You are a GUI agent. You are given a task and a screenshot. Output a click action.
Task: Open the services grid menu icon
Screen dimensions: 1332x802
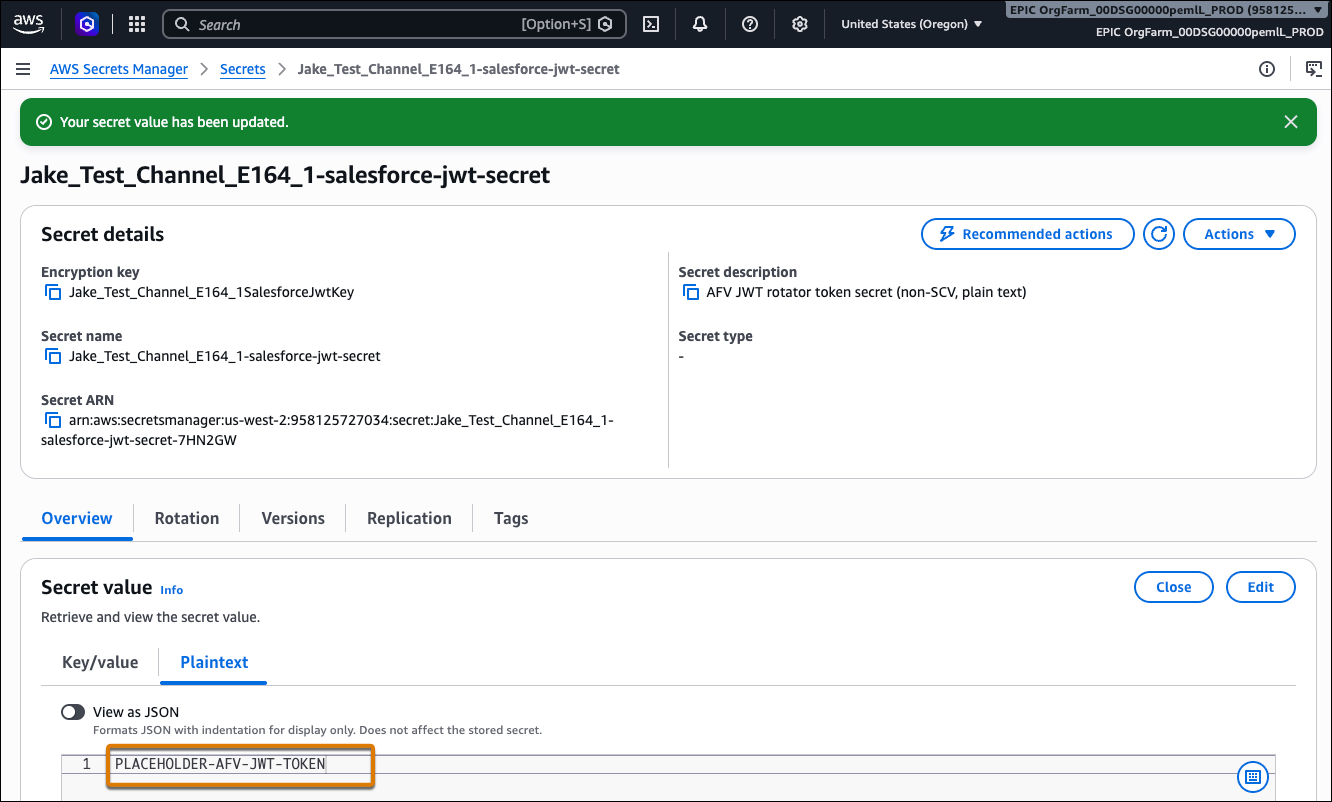pyautogui.click(x=137, y=24)
